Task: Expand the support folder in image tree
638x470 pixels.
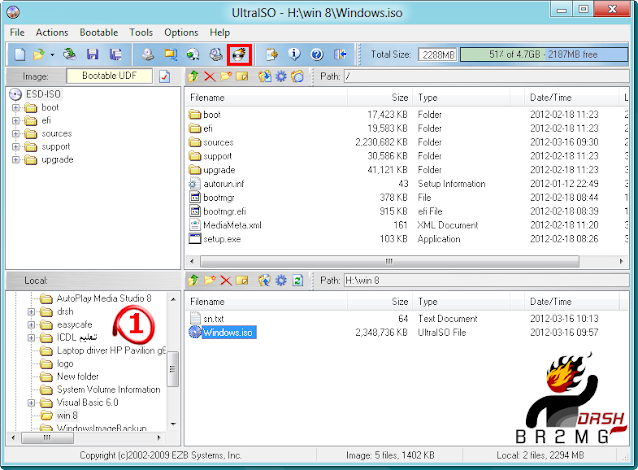Action: coord(15,147)
